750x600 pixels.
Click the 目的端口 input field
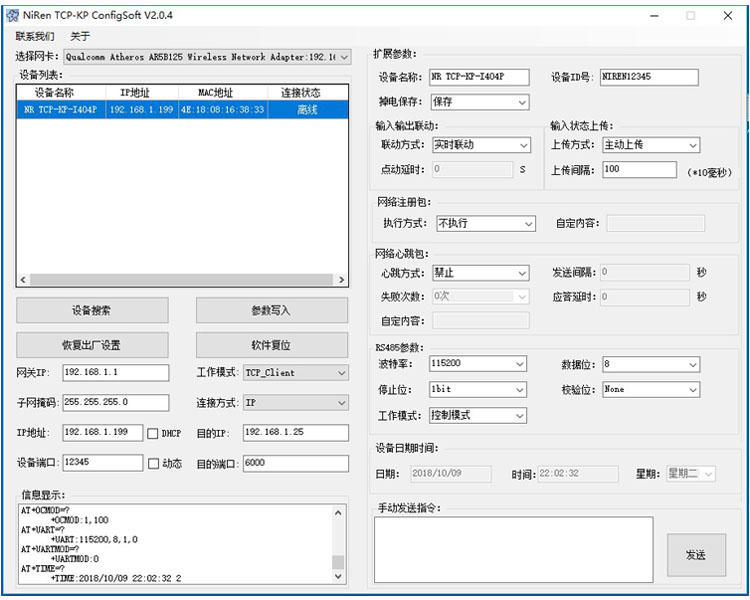[296, 463]
